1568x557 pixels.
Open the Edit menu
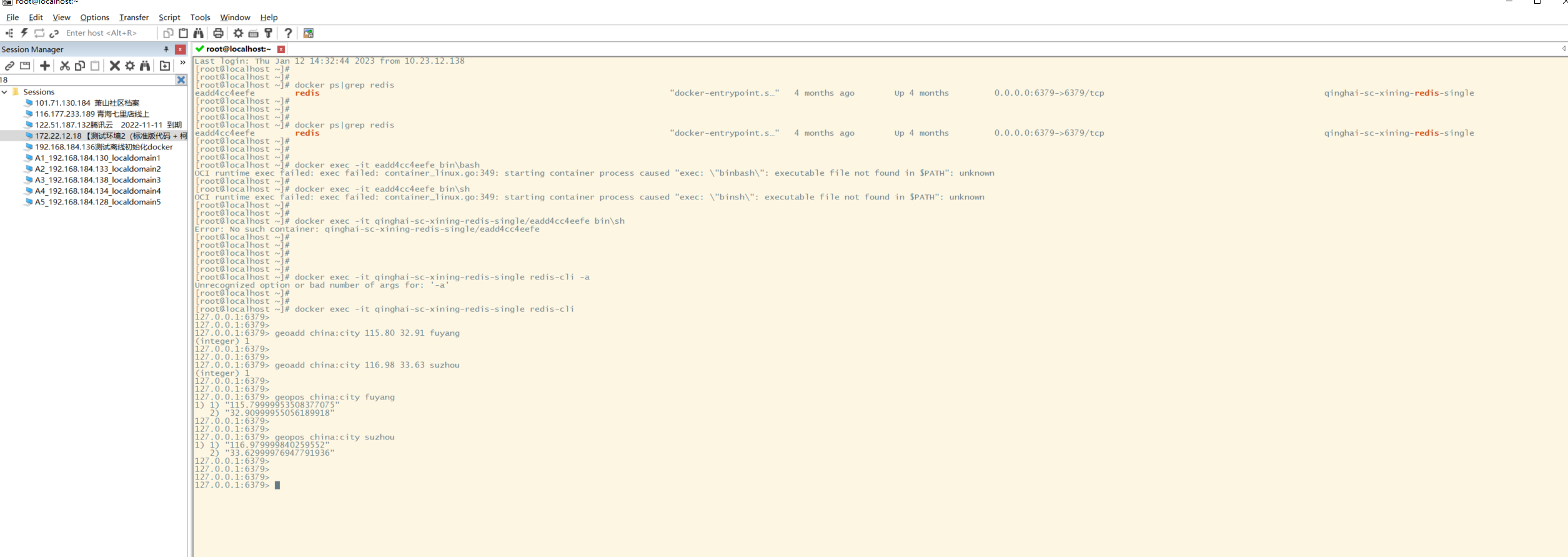pyautogui.click(x=36, y=18)
